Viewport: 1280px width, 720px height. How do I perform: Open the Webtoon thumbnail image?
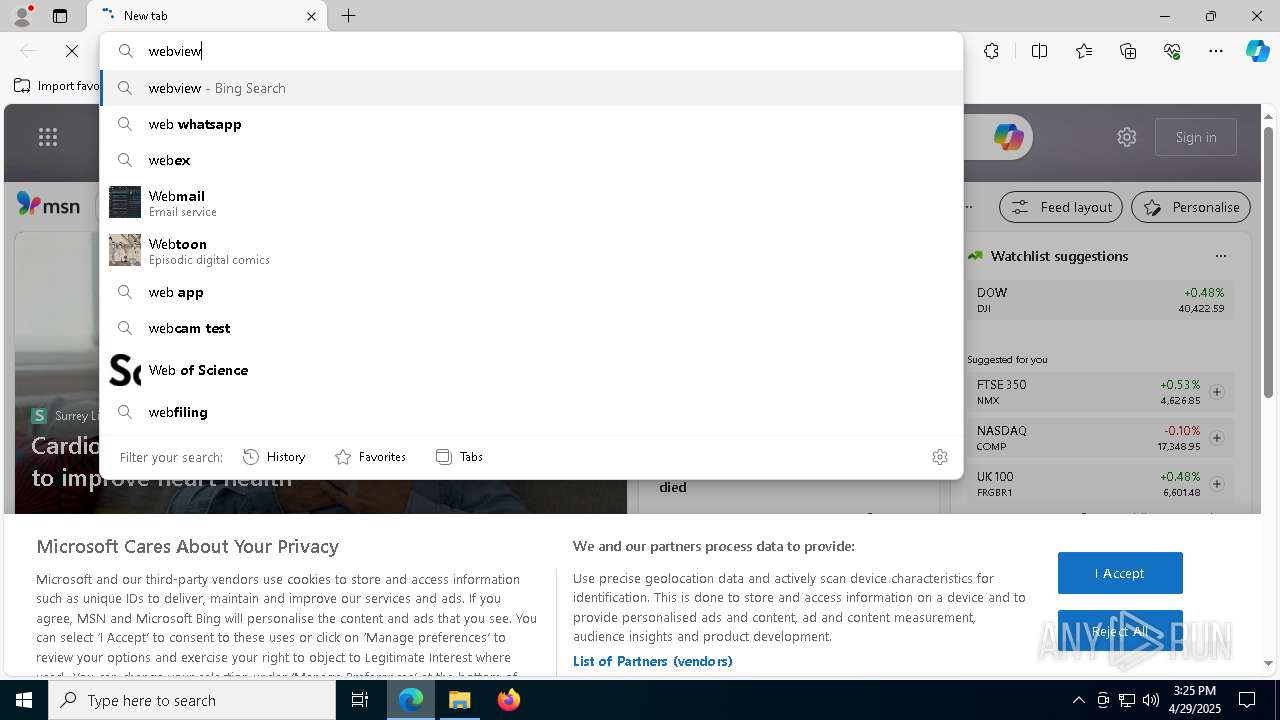[125, 250]
